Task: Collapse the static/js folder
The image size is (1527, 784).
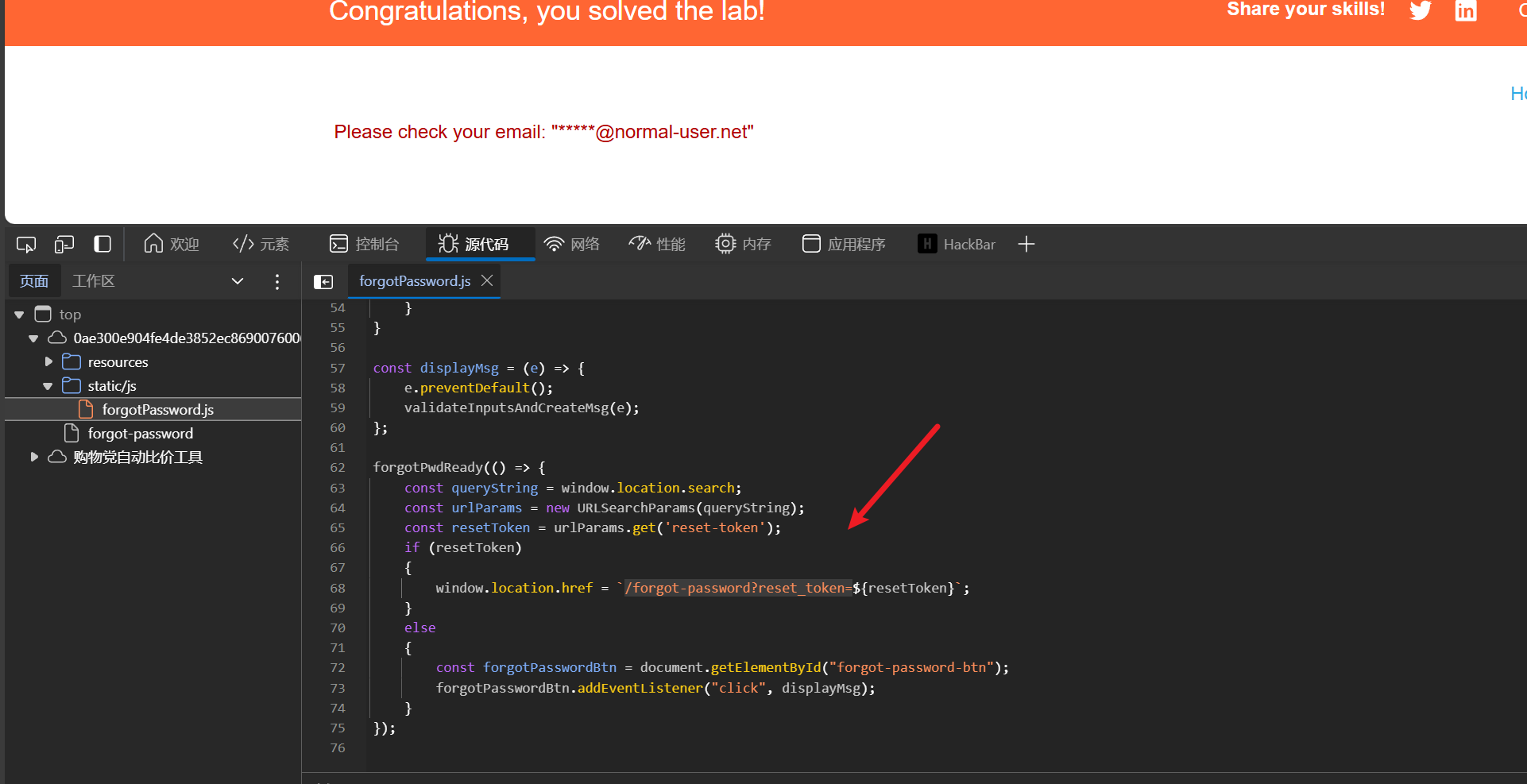Action: pyautogui.click(x=48, y=386)
